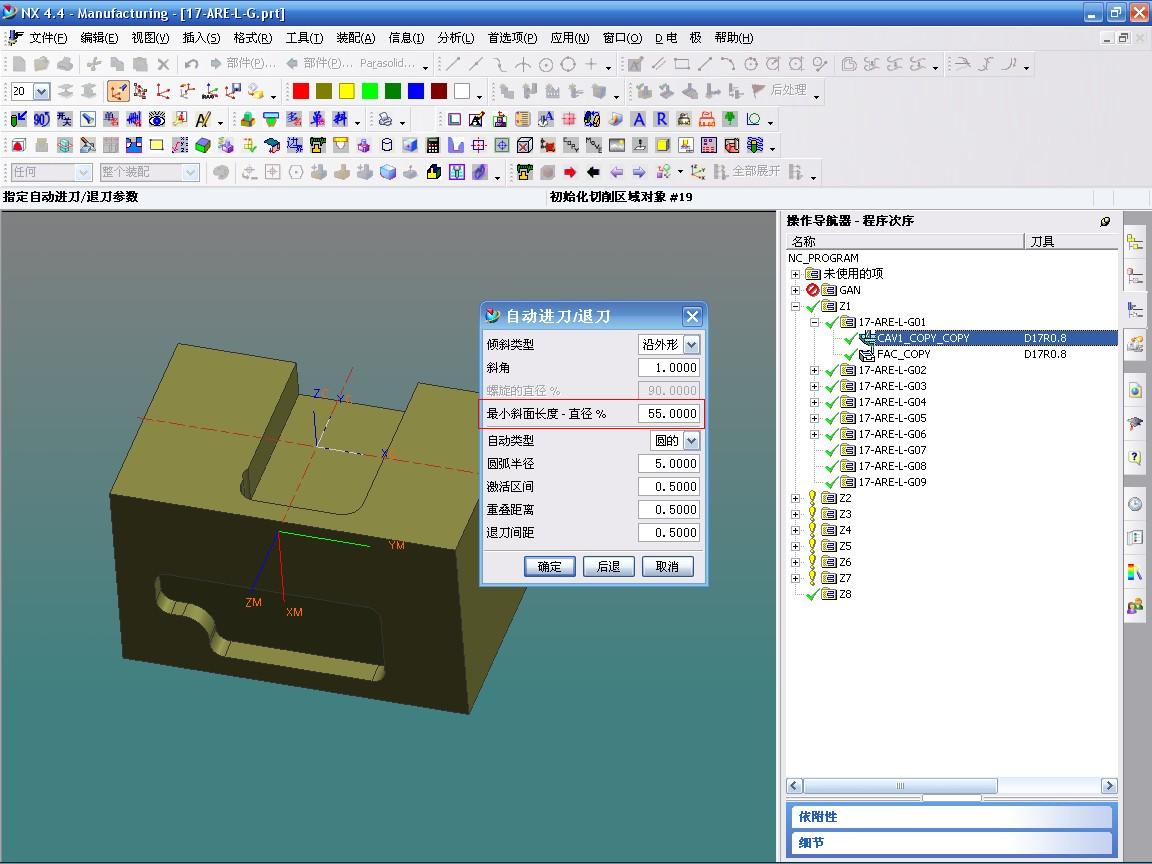Click the flashlight icon
1152x864 pixels.
pos(88,119)
